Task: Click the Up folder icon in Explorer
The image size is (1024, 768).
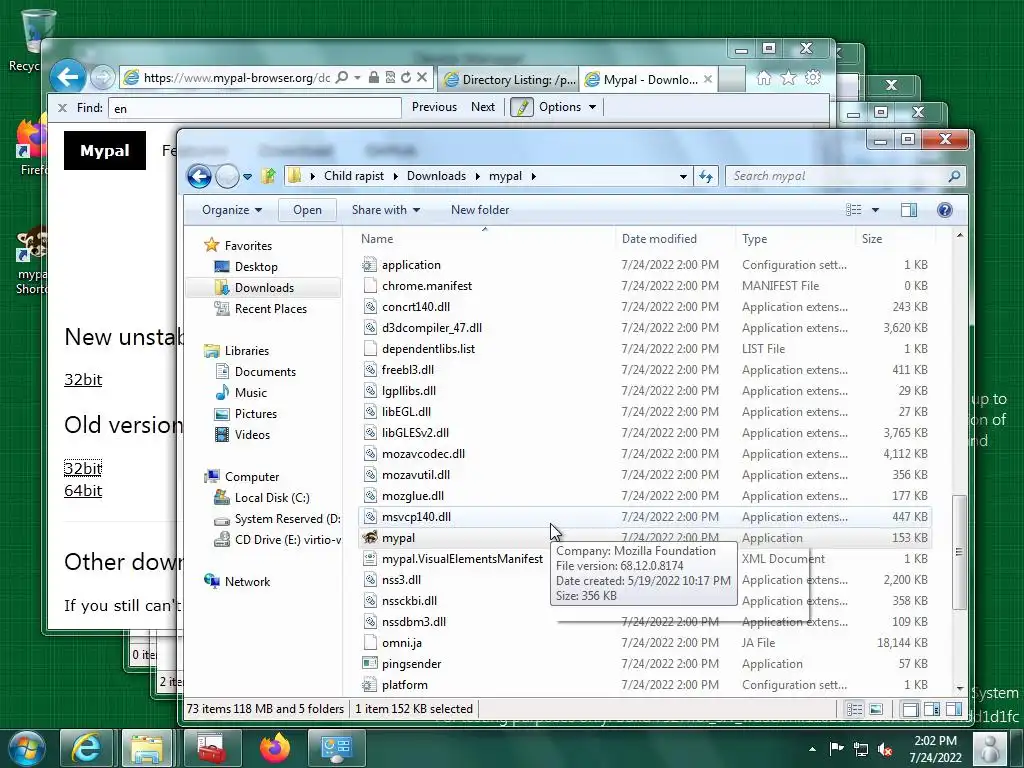Action: [x=268, y=176]
